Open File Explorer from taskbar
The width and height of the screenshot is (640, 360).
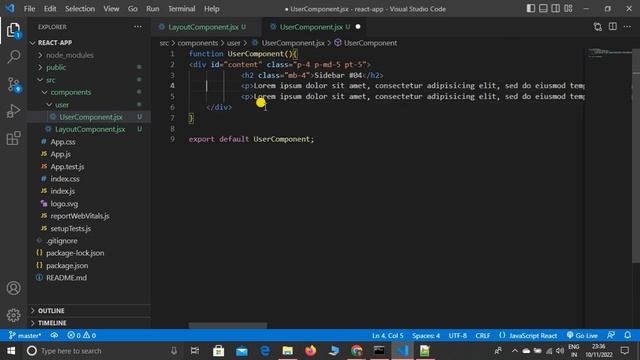288,351
